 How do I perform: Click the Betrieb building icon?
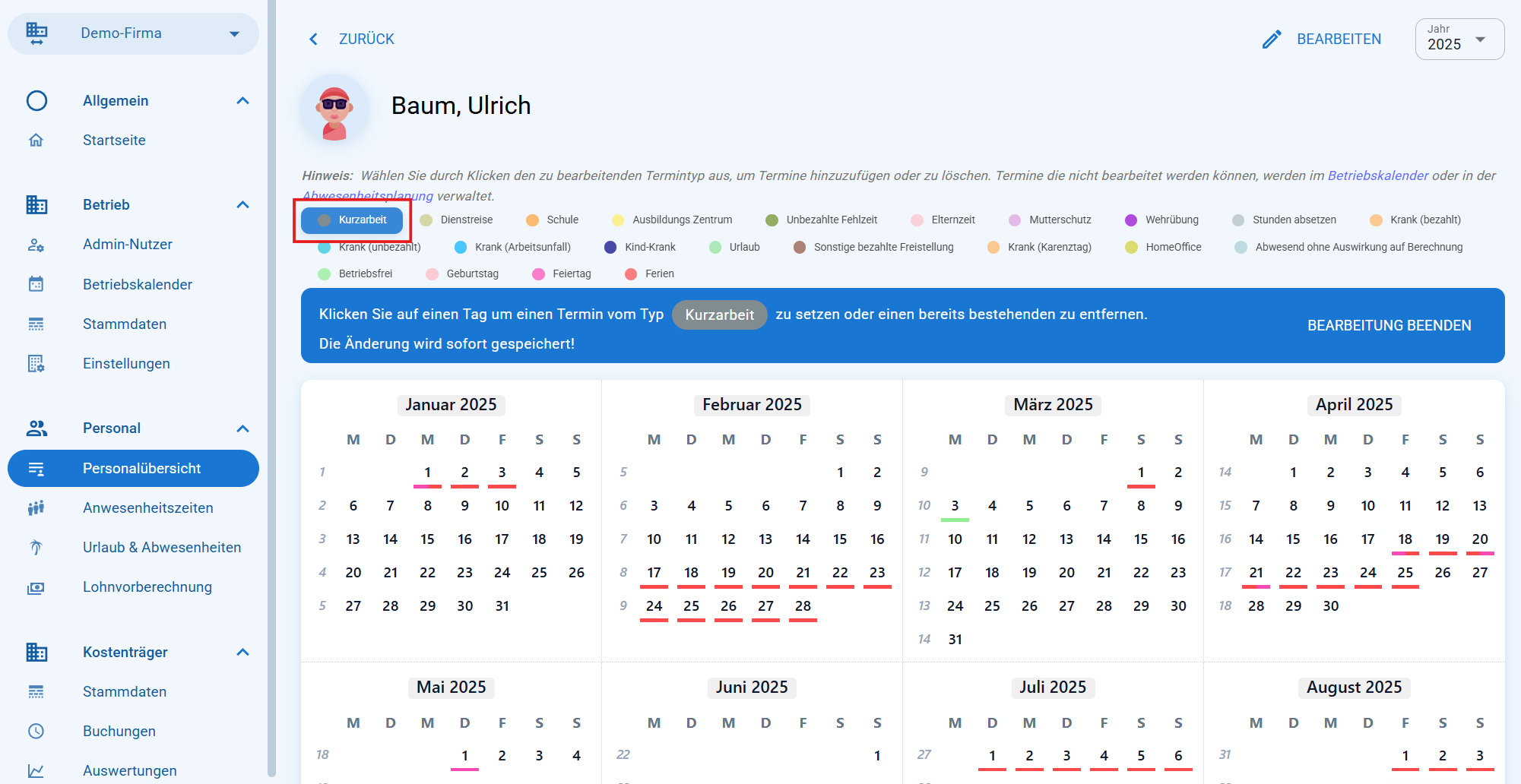36,205
